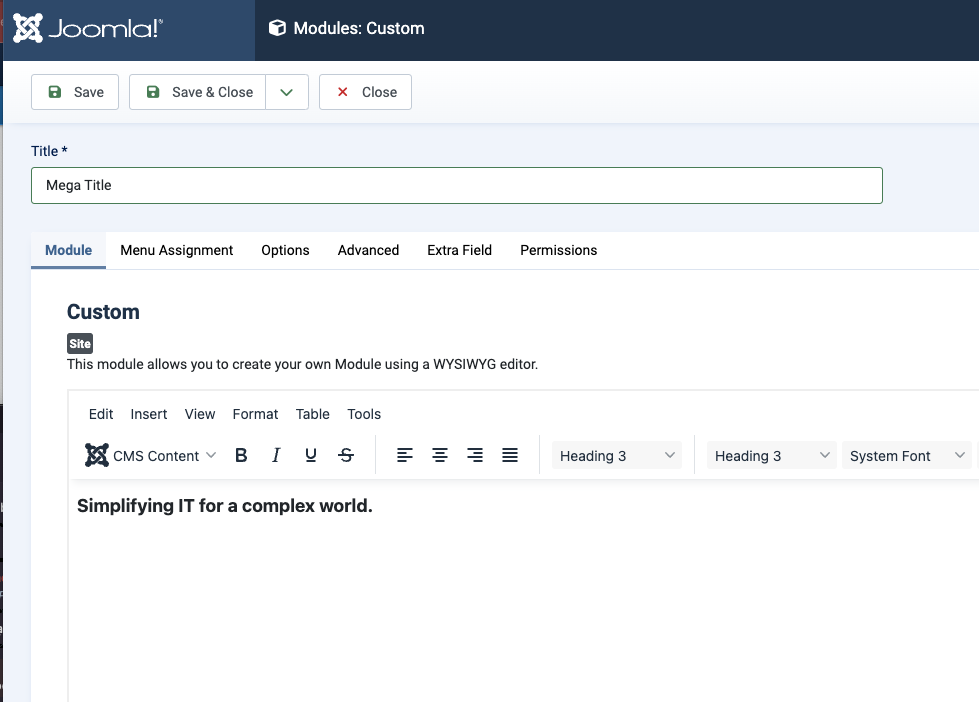Click the Close button in toolbar
This screenshot has width=979, height=702.
coord(365,92)
